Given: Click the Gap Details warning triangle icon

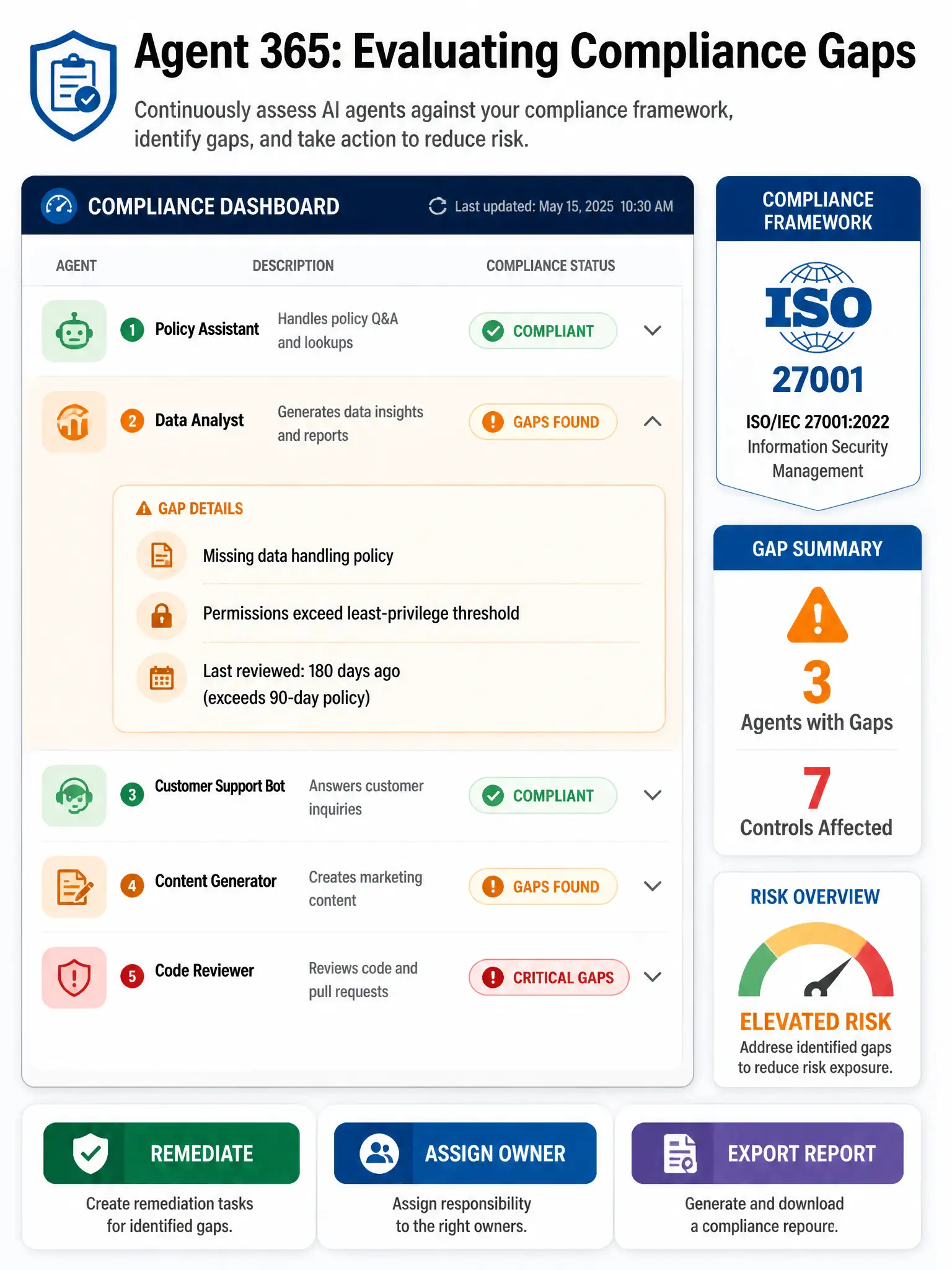Looking at the screenshot, I should point(144,508).
